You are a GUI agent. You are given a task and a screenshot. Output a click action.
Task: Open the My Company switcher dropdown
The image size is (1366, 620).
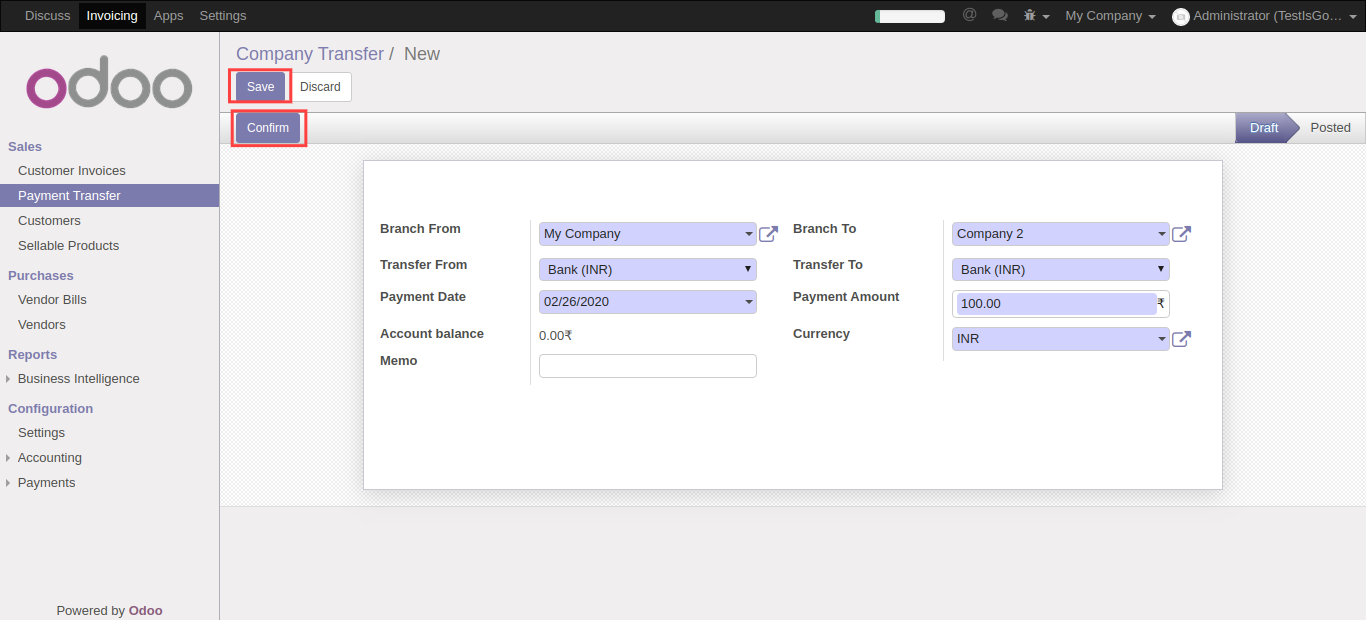point(1110,16)
